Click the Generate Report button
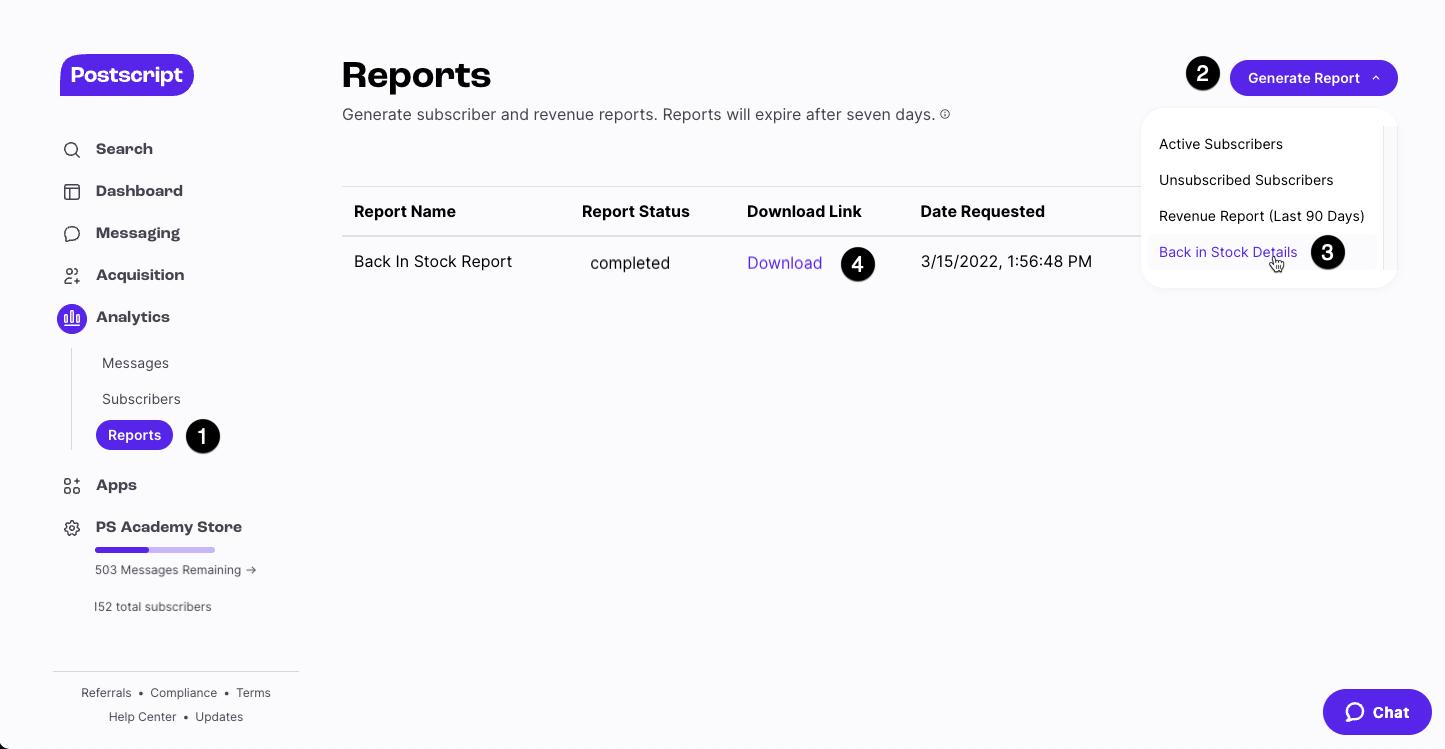 coord(1313,78)
